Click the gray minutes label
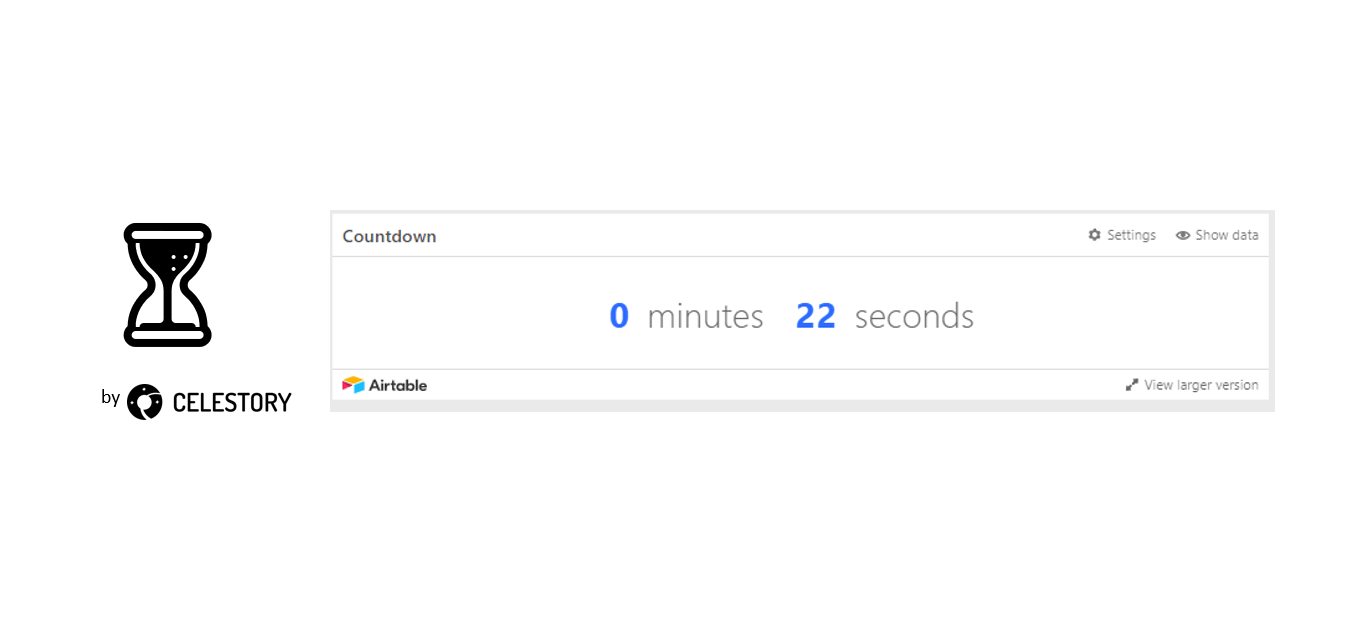1364x627 pixels. (x=705, y=316)
